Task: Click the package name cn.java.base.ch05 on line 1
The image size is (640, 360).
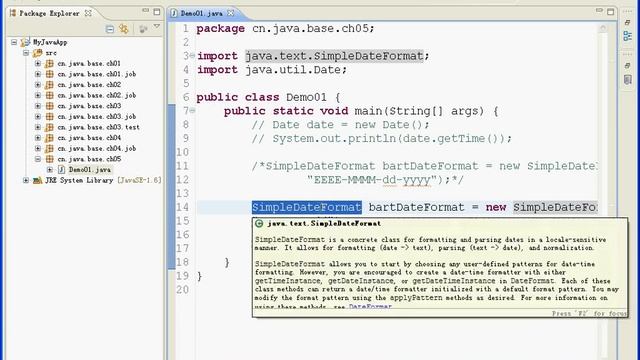Action: pos(310,29)
